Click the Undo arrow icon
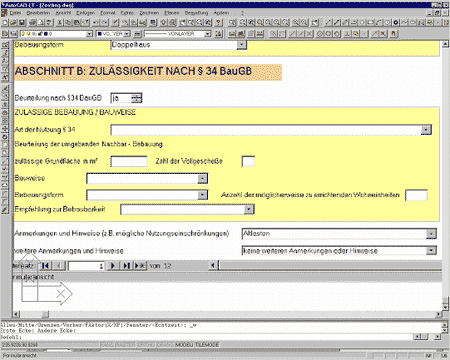This screenshot has height=360, width=450. [96, 23]
